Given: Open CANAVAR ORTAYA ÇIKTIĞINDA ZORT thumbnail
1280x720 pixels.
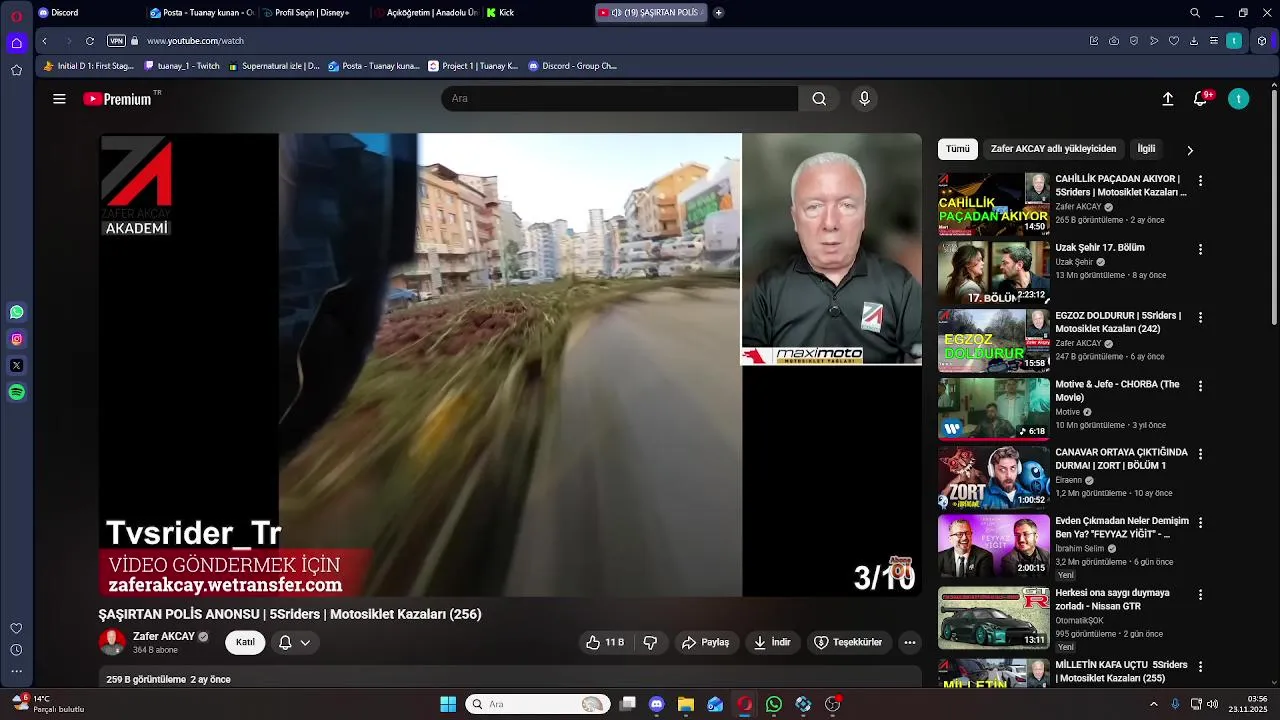Looking at the screenshot, I should 993,478.
